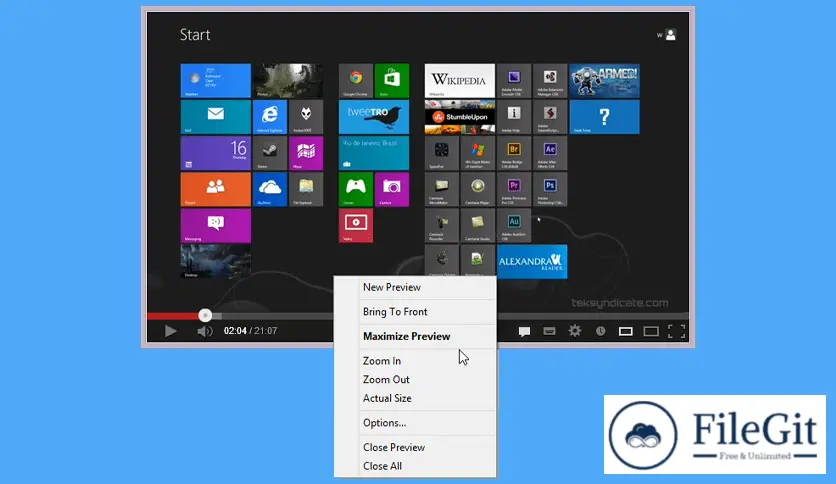Open the purple Messaging tile
The image size is (836, 484).
click(215, 225)
